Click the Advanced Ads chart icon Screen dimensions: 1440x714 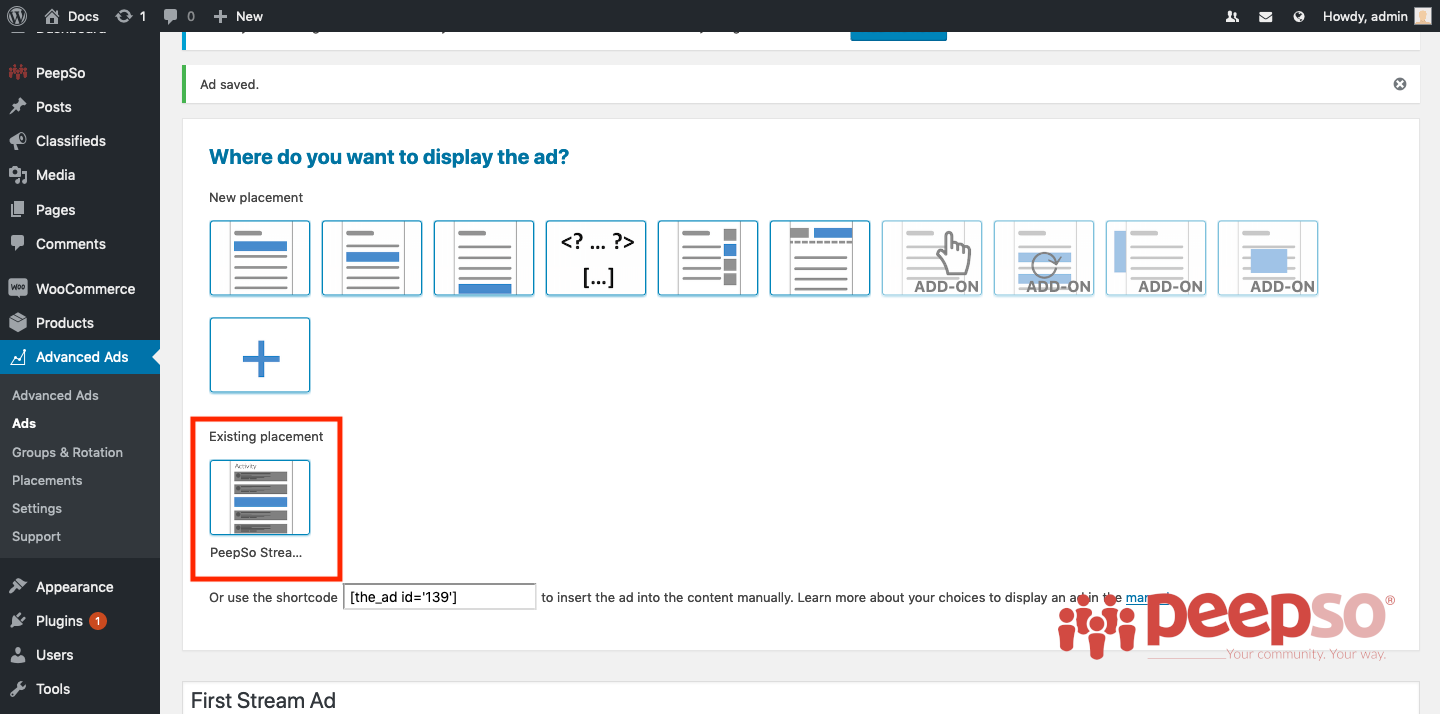18,357
